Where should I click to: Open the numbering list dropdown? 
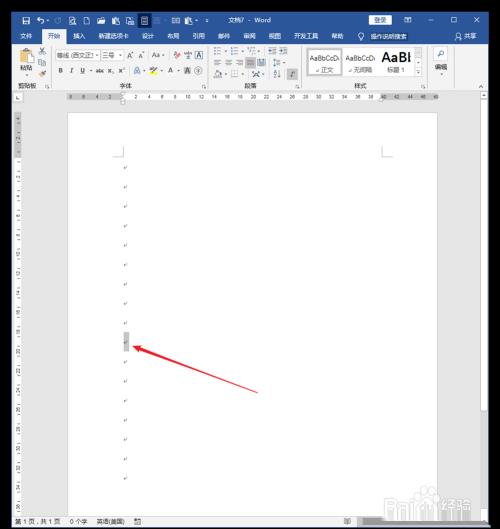243,51
